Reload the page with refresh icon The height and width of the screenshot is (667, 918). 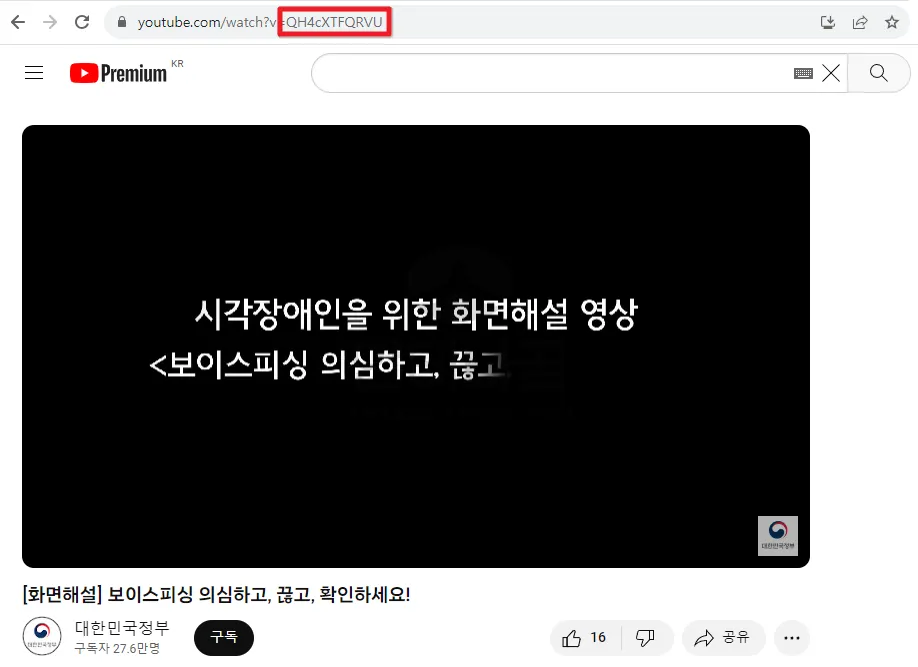pyautogui.click(x=82, y=21)
